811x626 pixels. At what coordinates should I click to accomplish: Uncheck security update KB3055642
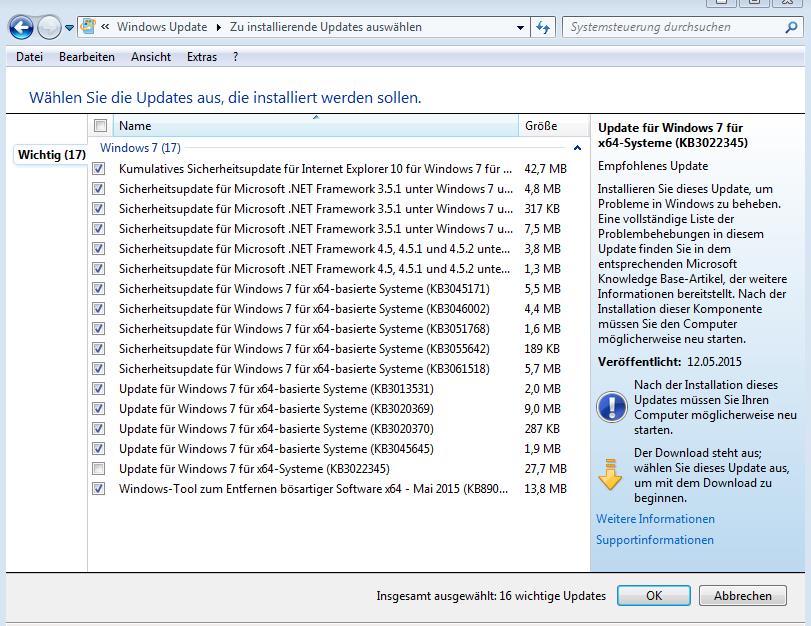[x=98, y=349]
